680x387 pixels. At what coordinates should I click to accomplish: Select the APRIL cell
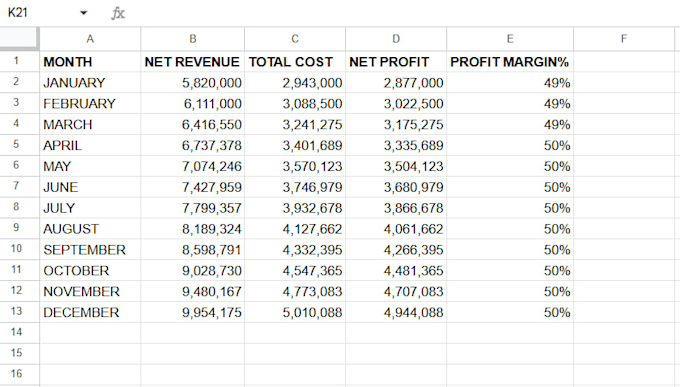click(x=90, y=145)
